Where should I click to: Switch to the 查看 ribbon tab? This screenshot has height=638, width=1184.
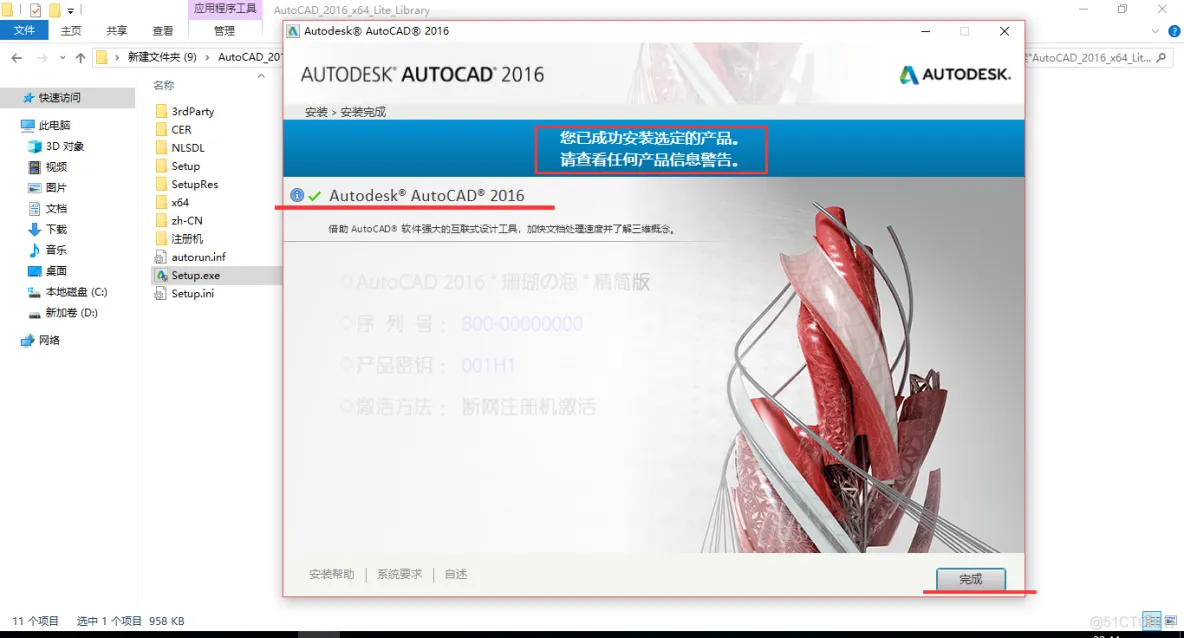pyautogui.click(x=162, y=31)
